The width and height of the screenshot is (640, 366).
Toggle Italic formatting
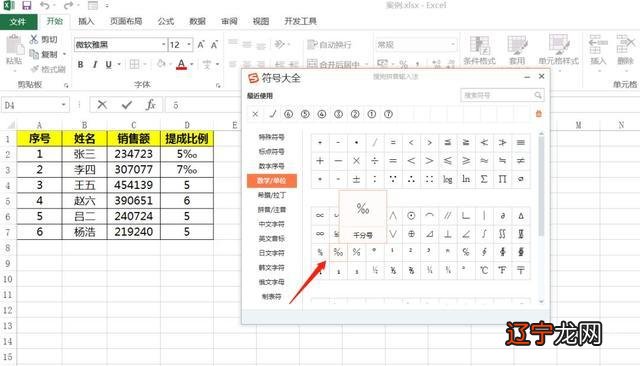tap(95, 64)
